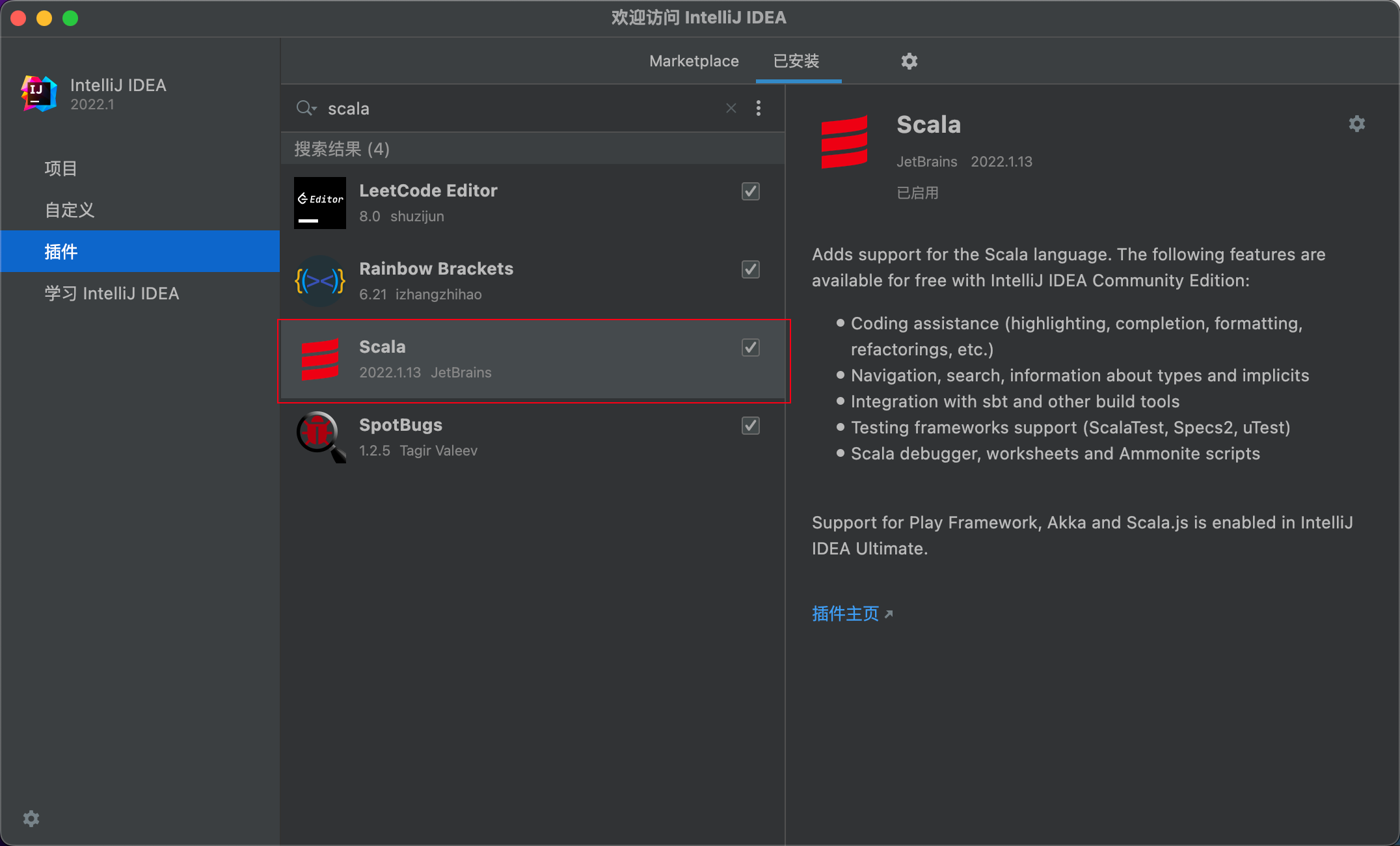This screenshot has height=846, width=1400.
Task: Click the global settings gear icon bottom-left
Action: (x=31, y=818)
